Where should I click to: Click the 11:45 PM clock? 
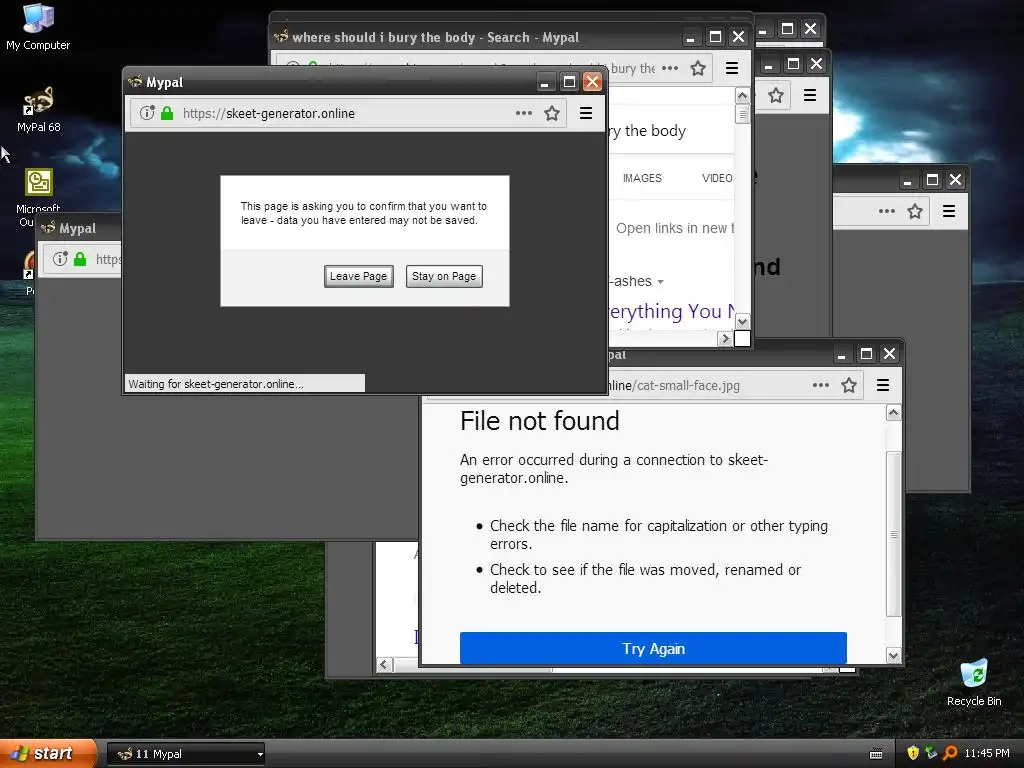click(x=987, y=753)
